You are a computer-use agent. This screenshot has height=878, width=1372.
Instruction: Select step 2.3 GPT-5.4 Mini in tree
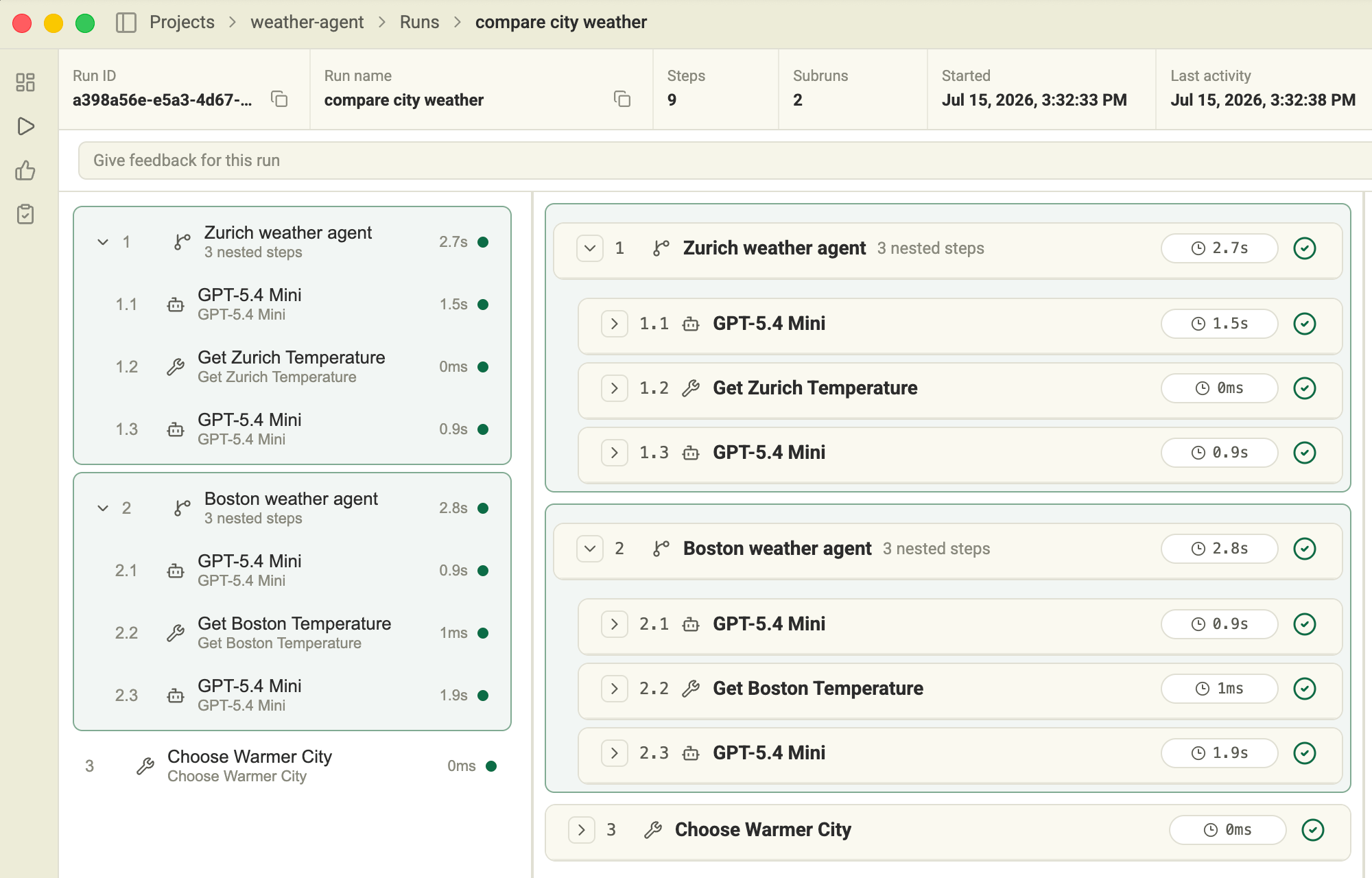tap(292, 696)
